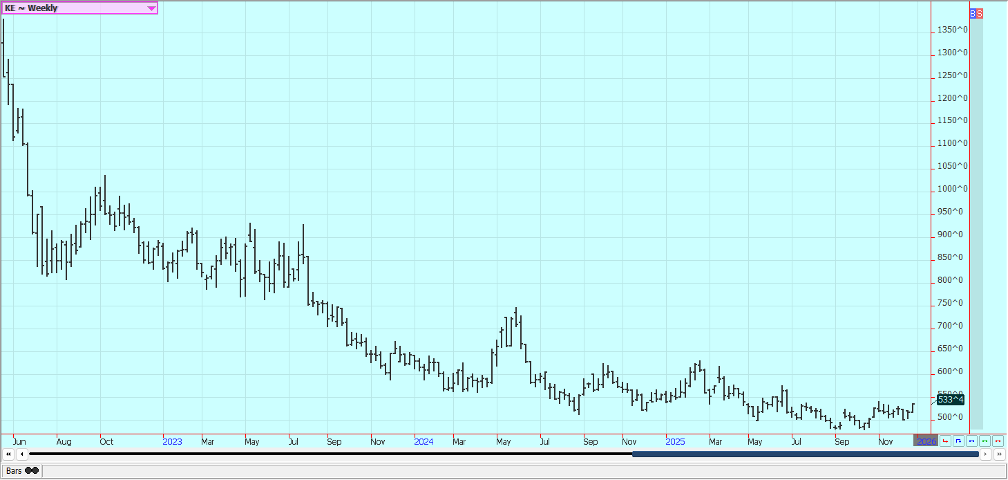Click the 533^4 current price label
Image resolution: width=1008 pixels, height=480 pixels.
click(x=951, y=399)
